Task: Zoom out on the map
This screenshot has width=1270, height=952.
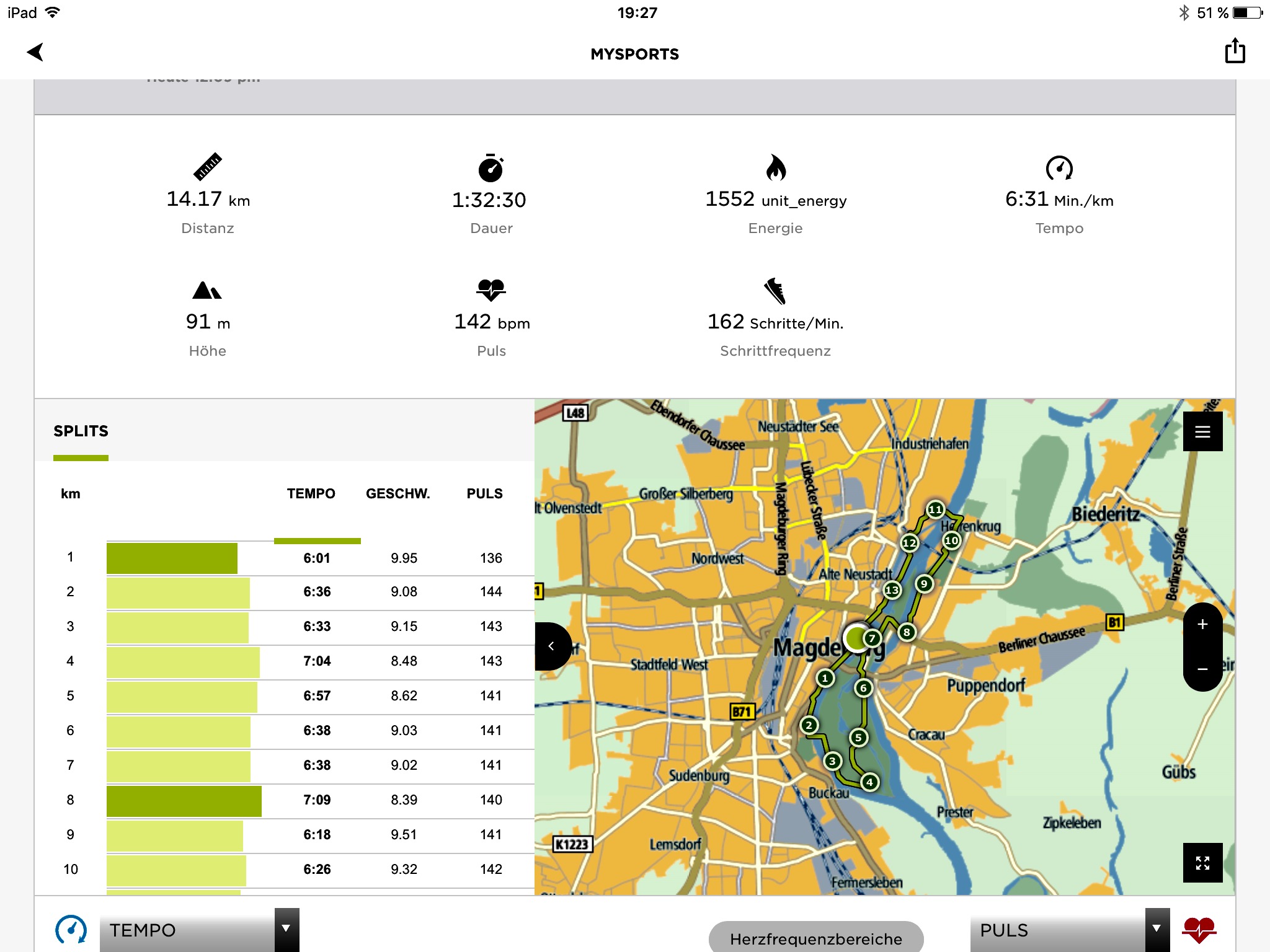Action: pyautogui.click(x=1202, y=669)
